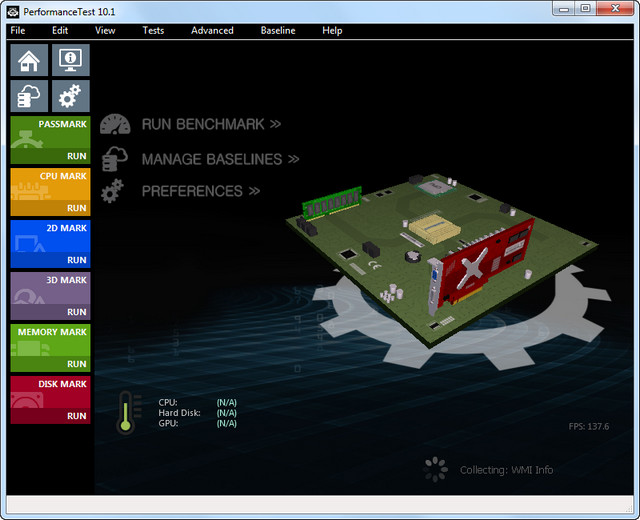The height and width of the screenshot is (520, 640).
Task: Run the 3D Mark test
Action: pos(76,312)
